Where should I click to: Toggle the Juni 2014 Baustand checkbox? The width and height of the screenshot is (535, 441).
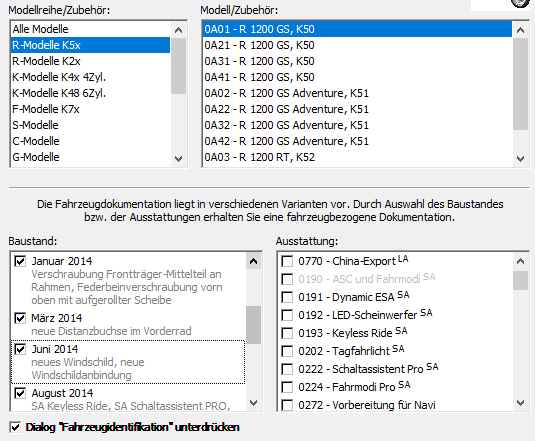pos(20,349)
